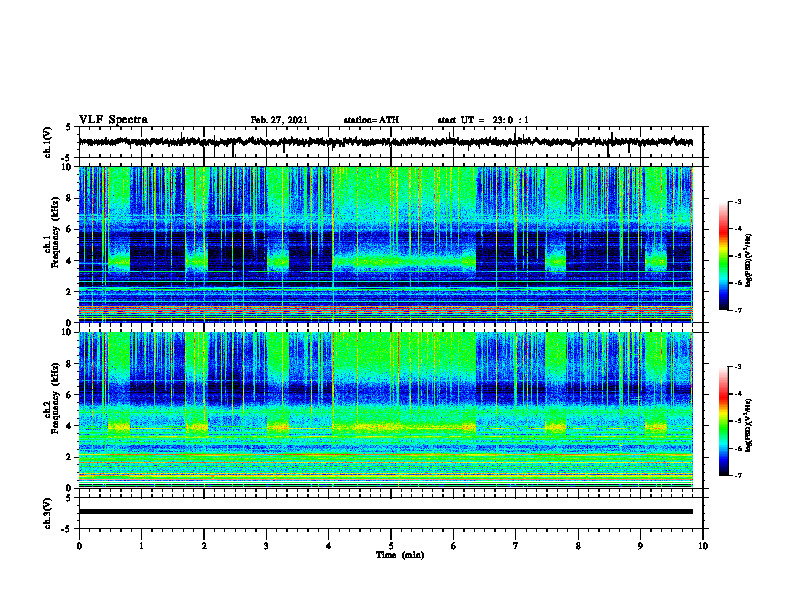Select the ch.2 "Frequency (kHz)" axis label
792x612 pixels.
click(55, 398)
